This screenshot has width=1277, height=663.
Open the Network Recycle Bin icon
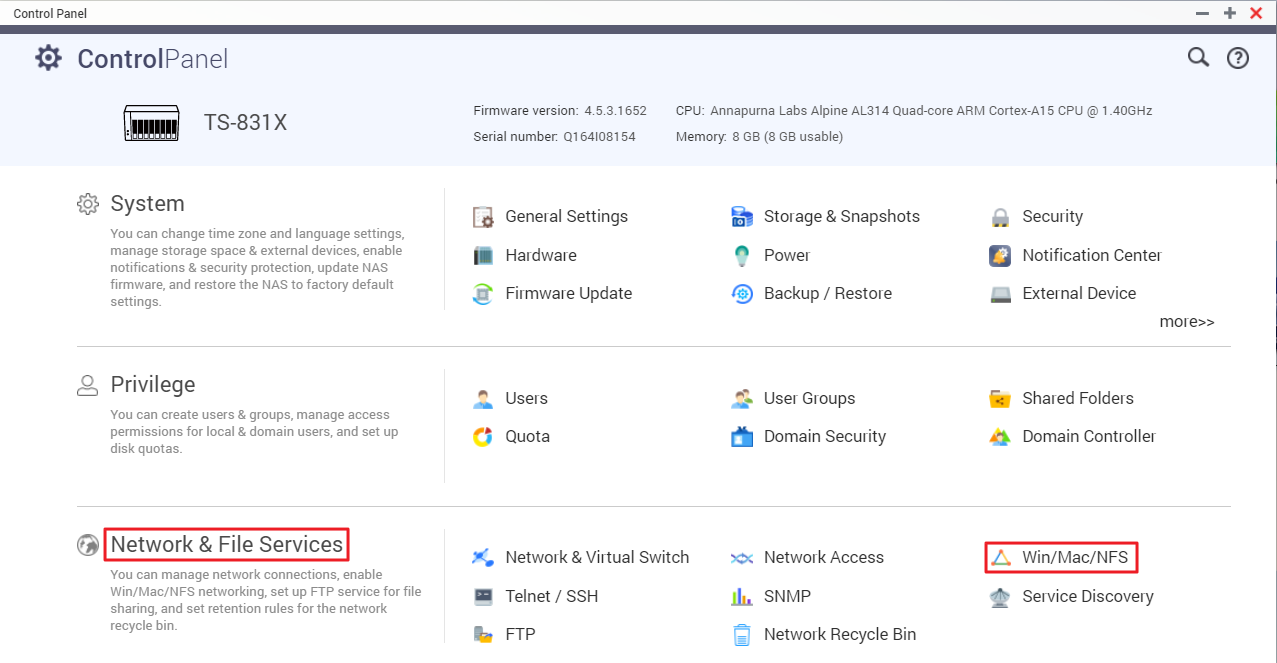742,635
